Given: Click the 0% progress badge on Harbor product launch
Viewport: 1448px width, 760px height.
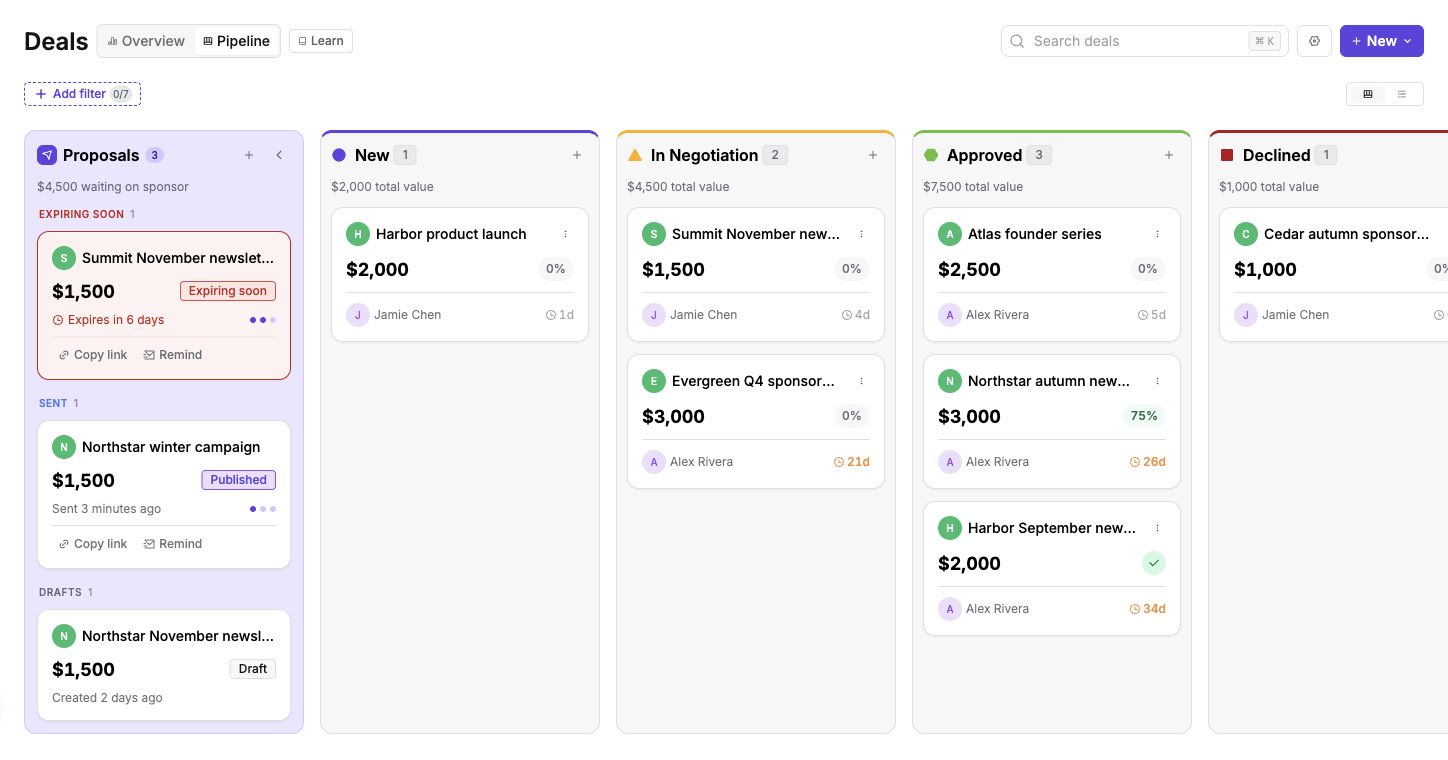Looking at the screenshot, I should [556, 269].
